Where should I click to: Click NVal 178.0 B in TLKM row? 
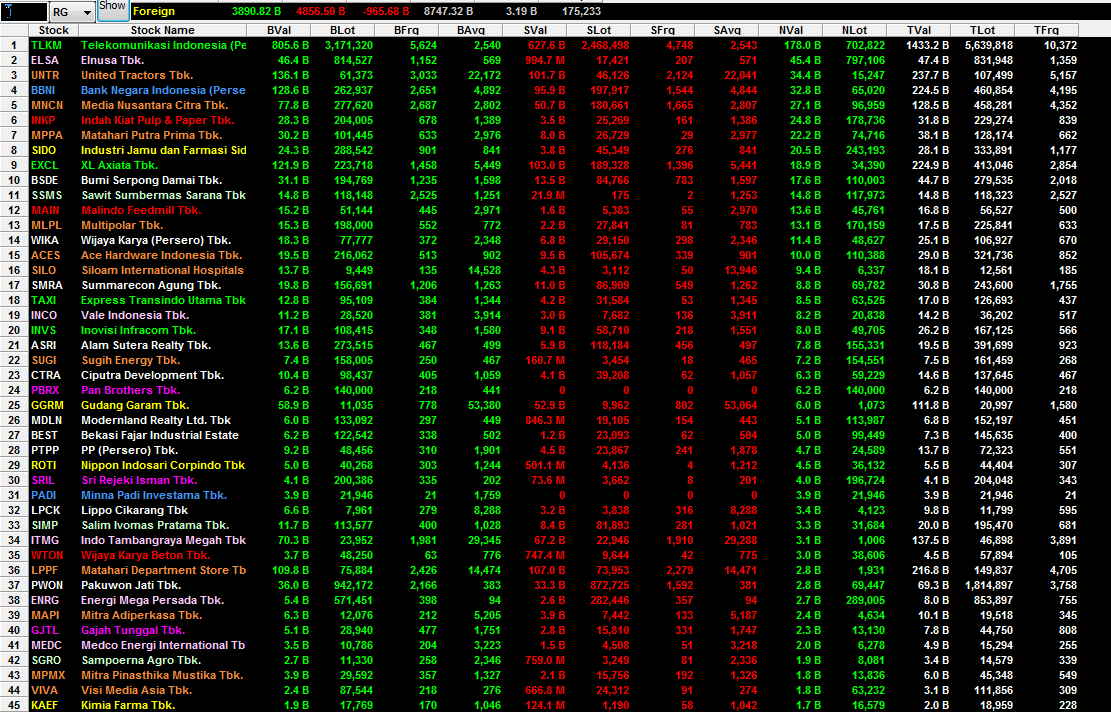(x=802, y=45)
